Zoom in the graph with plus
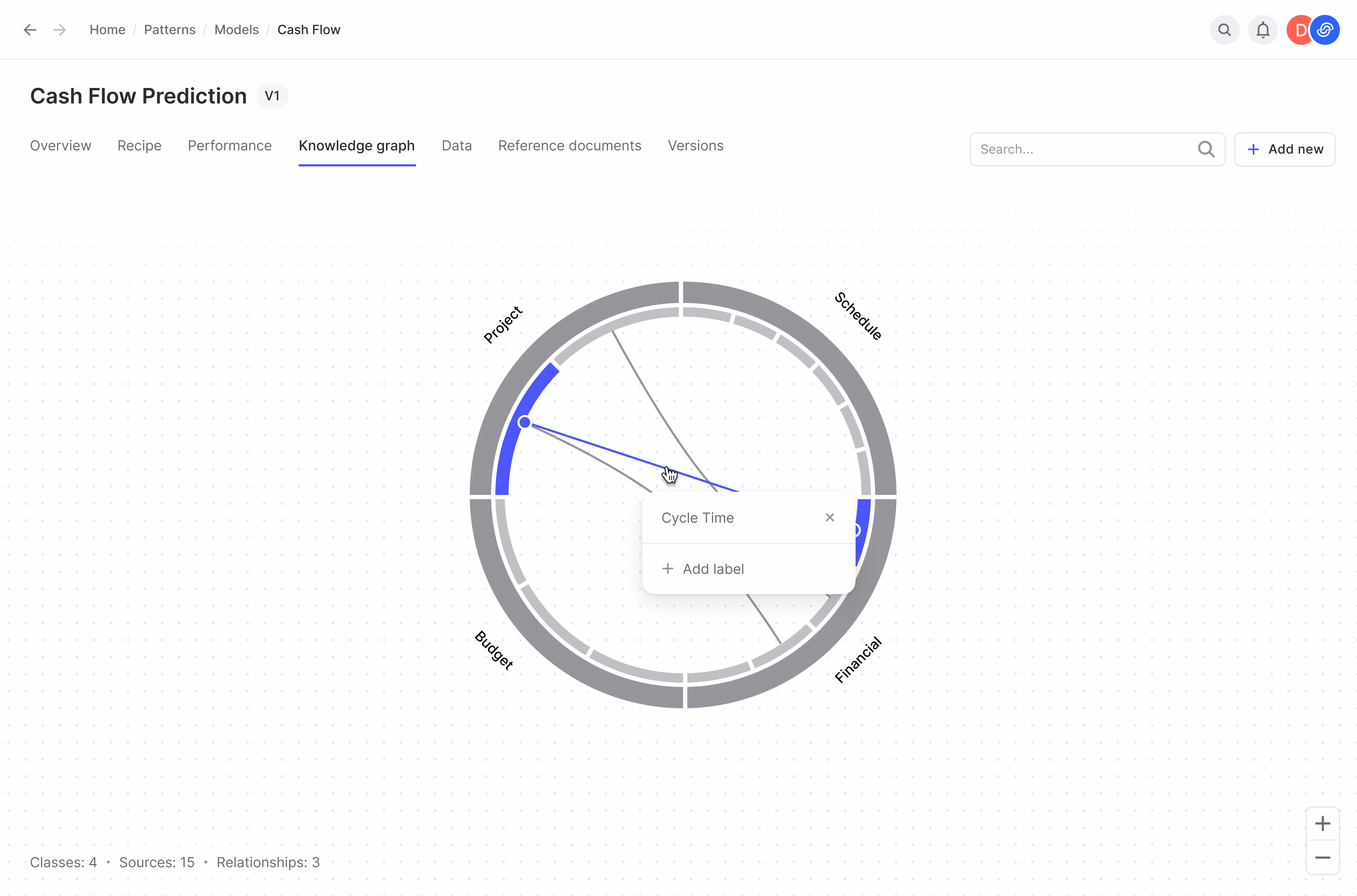The width and height of the screenshot is (1357, 896). click(1322, 823)
